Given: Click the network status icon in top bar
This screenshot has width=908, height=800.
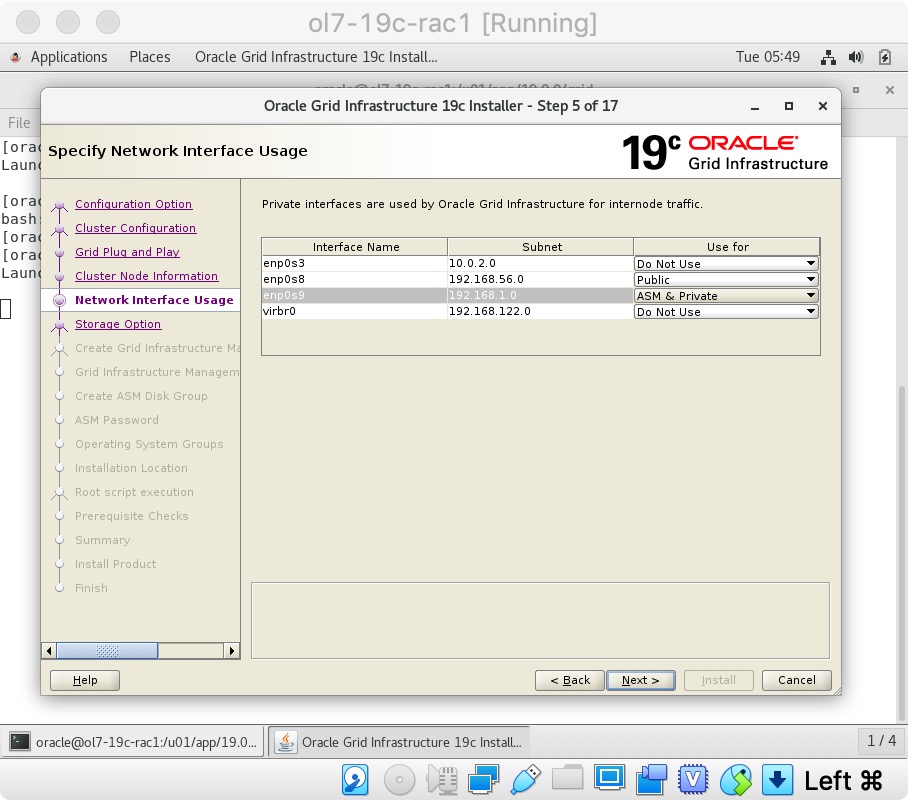Looking at the screenshot, I should coord(828,57).
